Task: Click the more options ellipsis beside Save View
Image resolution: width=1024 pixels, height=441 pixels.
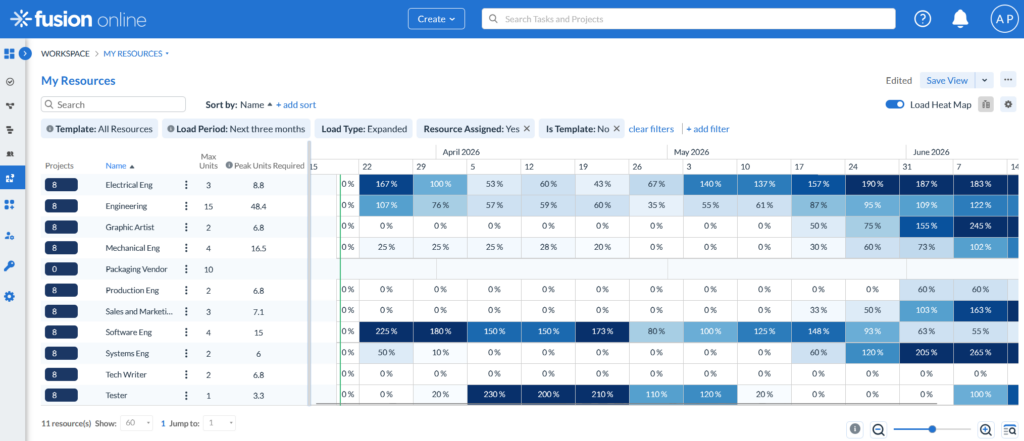Action: [x=1008, y=80]
